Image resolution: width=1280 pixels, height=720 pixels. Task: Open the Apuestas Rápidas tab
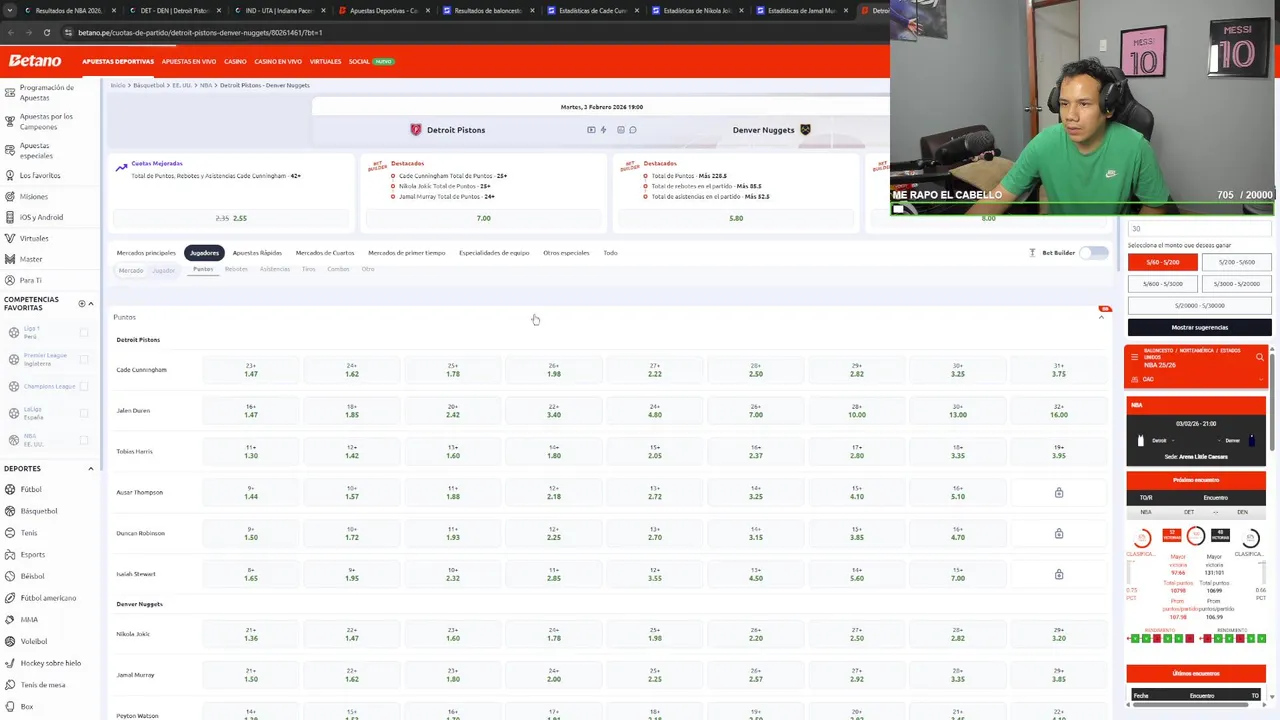pos(257,253)
